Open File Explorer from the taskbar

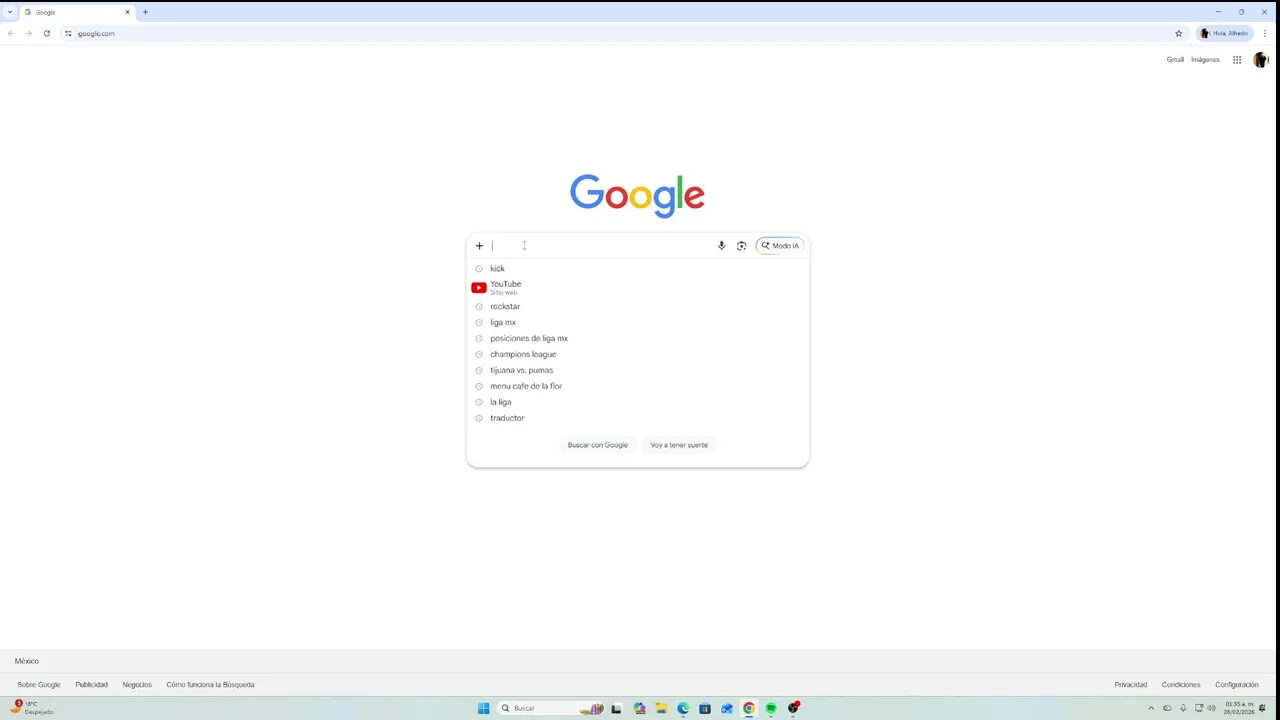(661, 708)
